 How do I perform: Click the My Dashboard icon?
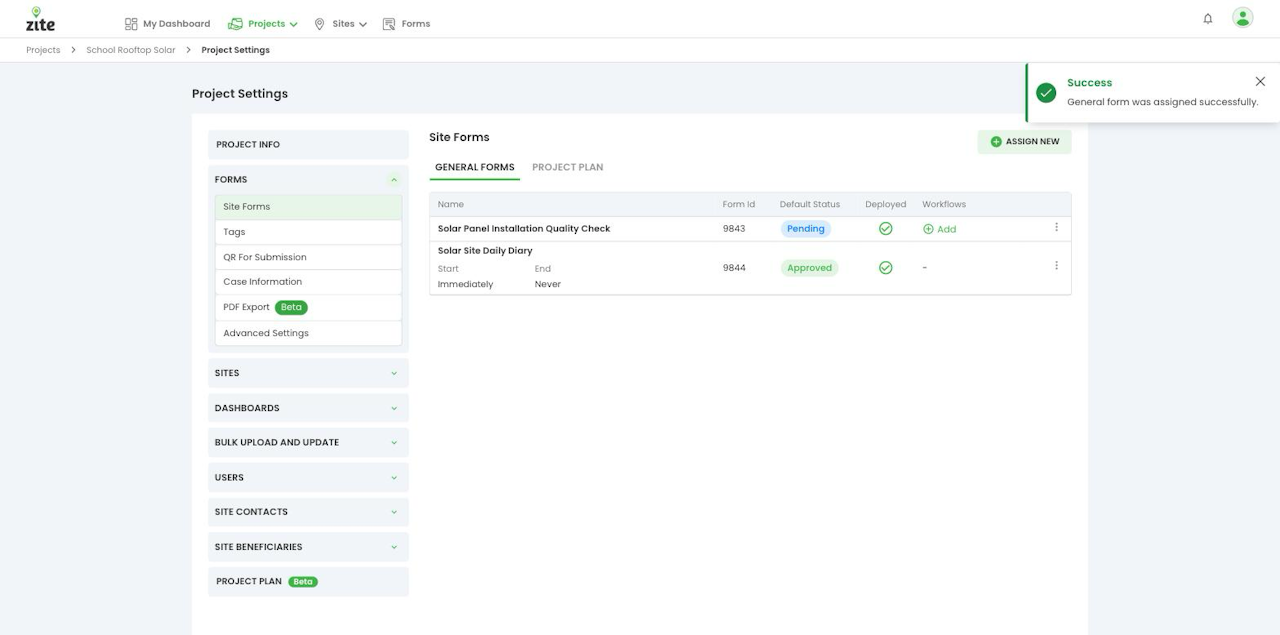[131, 24]
